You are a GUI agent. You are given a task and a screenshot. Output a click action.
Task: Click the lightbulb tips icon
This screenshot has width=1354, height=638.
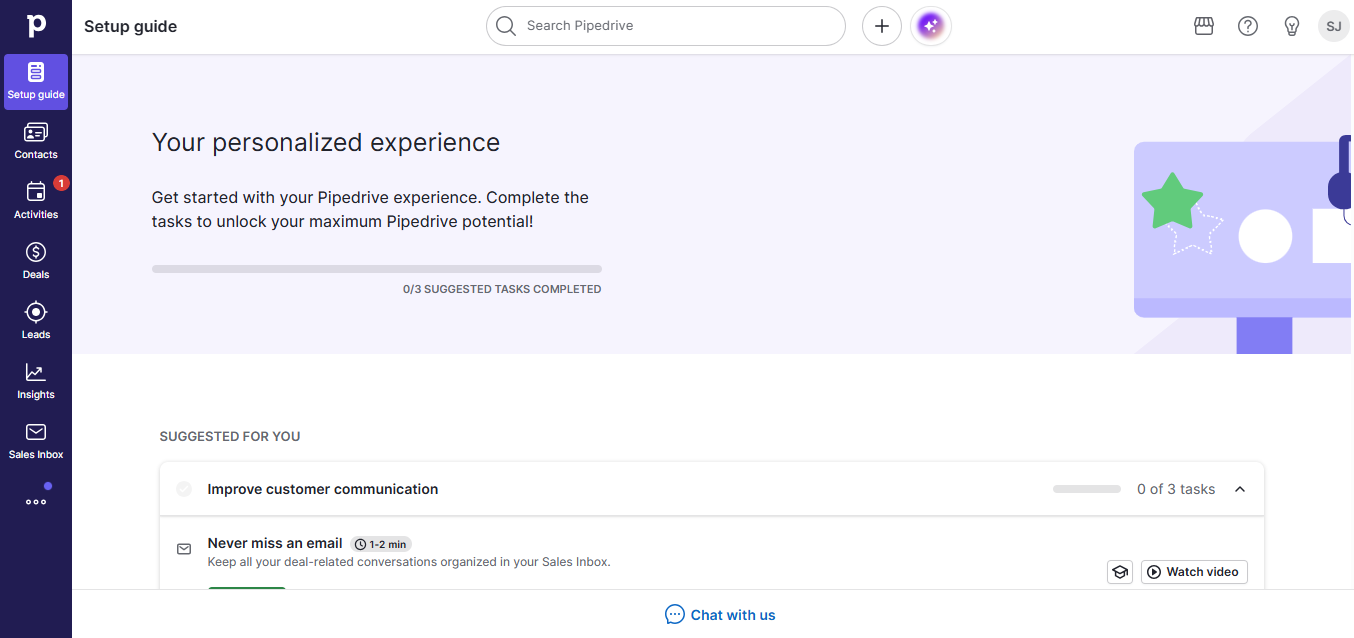click(x=1292, y=26)
